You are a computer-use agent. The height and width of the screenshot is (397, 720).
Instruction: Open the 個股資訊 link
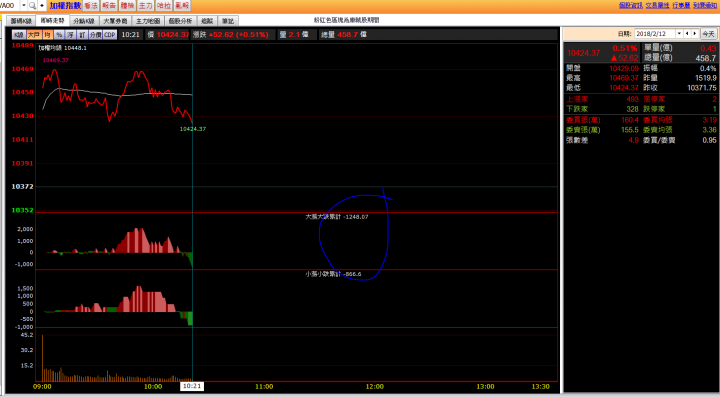point(630,6)
